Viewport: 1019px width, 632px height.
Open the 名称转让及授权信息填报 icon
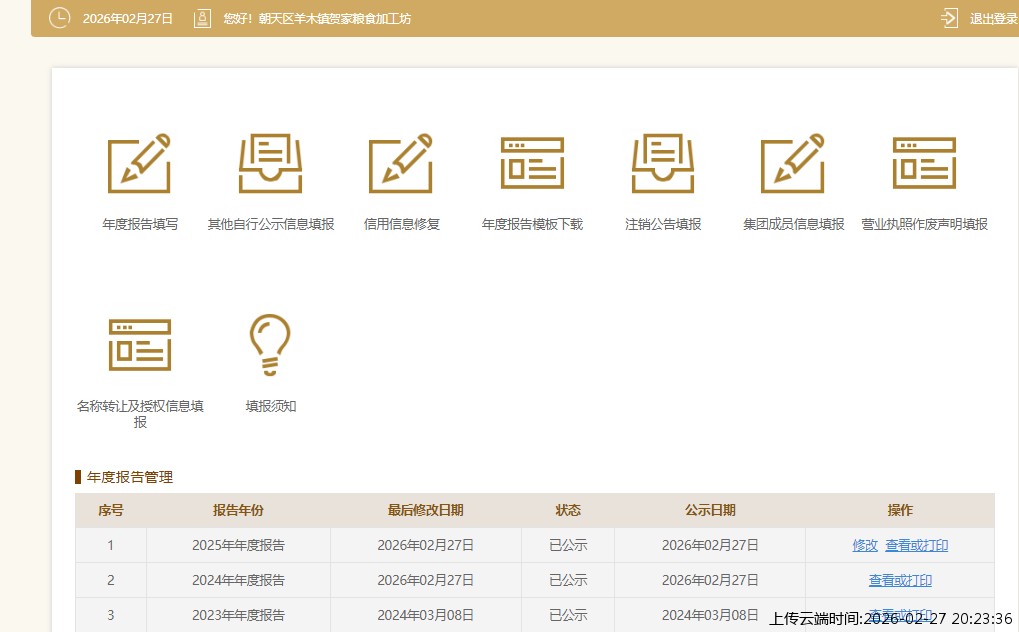click(139, 344)
